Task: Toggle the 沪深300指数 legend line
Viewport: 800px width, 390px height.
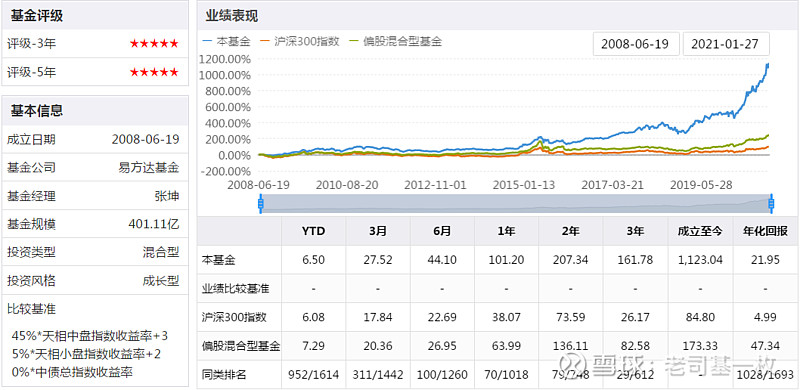Action: pyautogui.click(x=300, y=41)
